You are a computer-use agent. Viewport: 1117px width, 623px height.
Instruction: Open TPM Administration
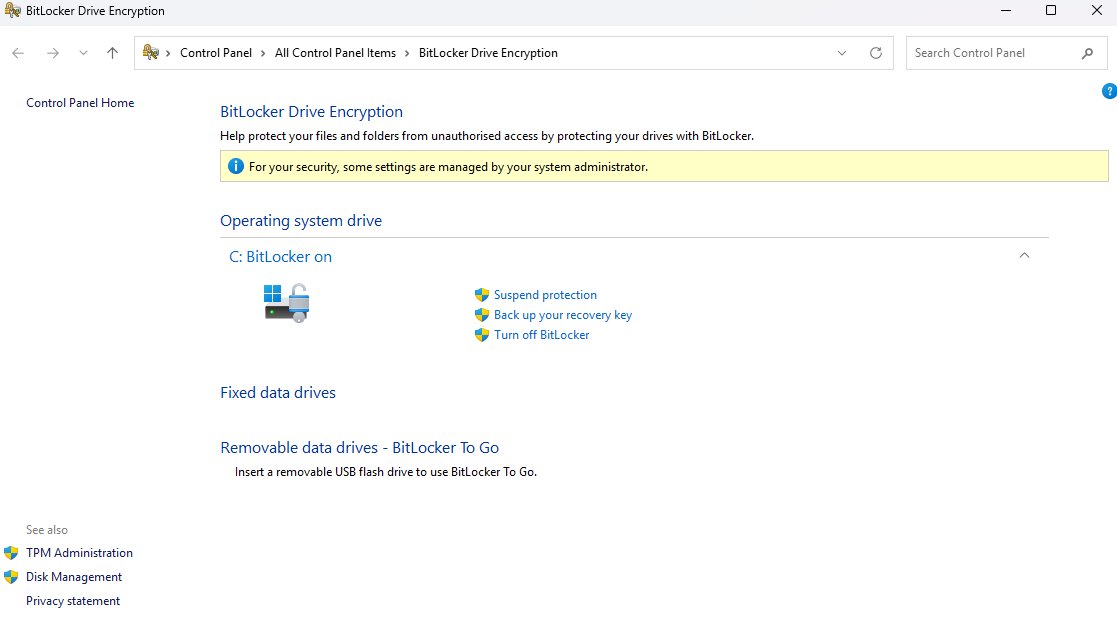click(79, 553)
